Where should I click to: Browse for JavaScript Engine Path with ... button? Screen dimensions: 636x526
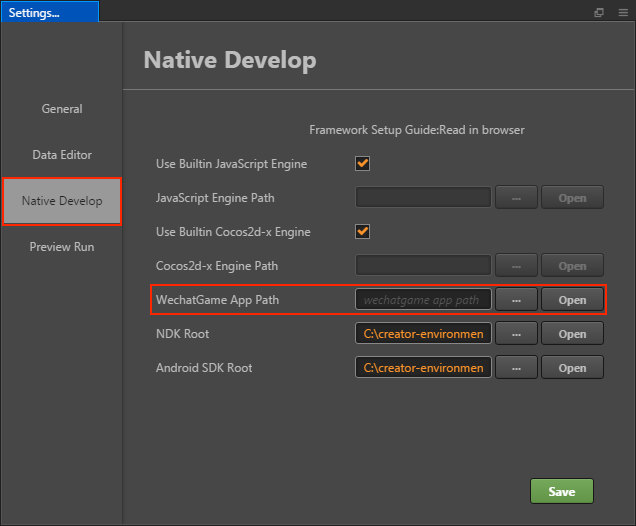(516, 198)
